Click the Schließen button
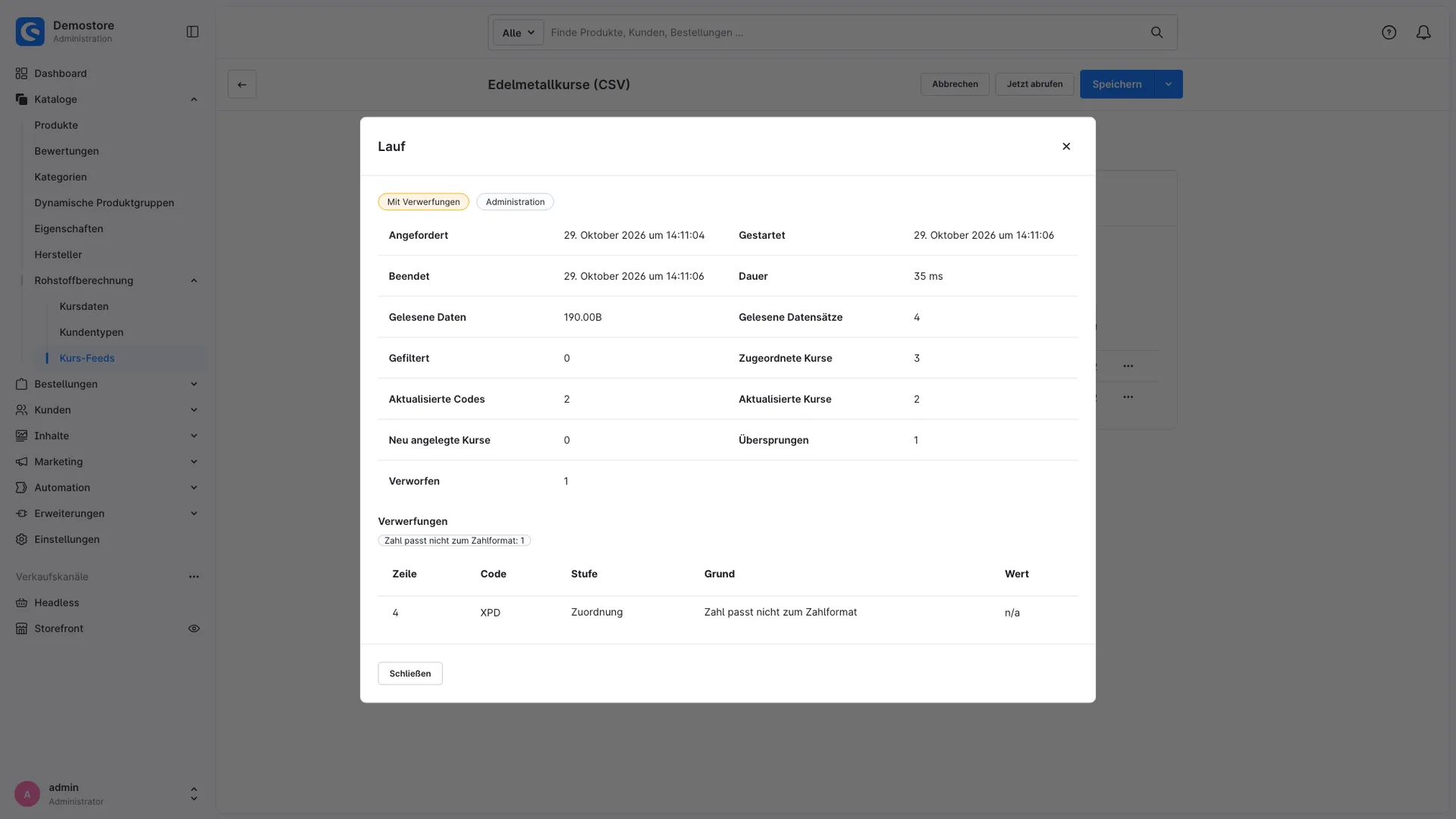The width and height of the screenshot is (1456, 819). (x=410, y=673)
